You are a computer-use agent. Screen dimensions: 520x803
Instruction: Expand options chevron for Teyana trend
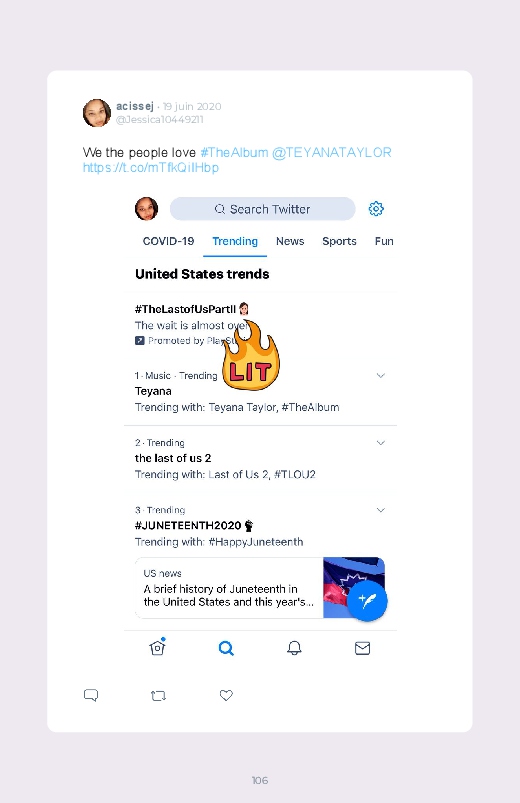(381, 375)
